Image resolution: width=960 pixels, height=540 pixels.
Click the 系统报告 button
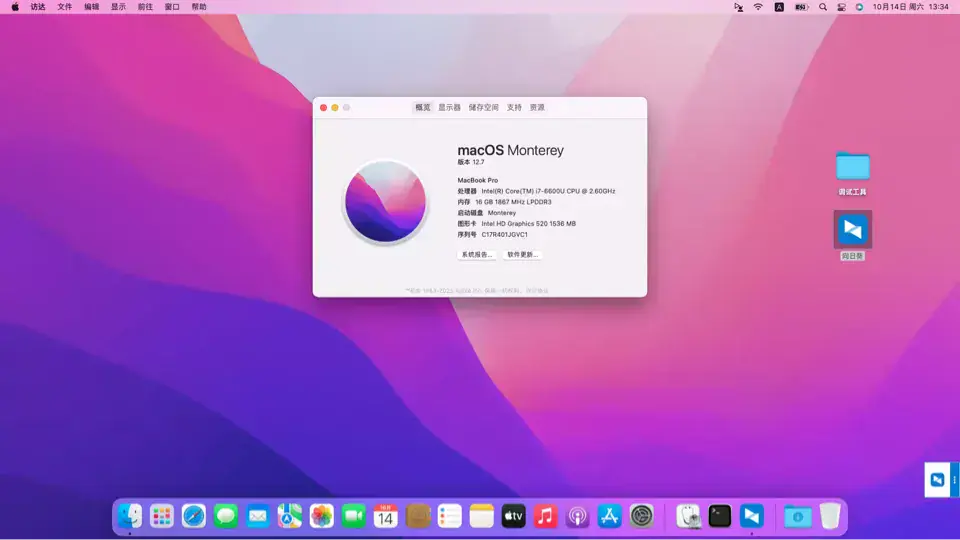(476, 255)
